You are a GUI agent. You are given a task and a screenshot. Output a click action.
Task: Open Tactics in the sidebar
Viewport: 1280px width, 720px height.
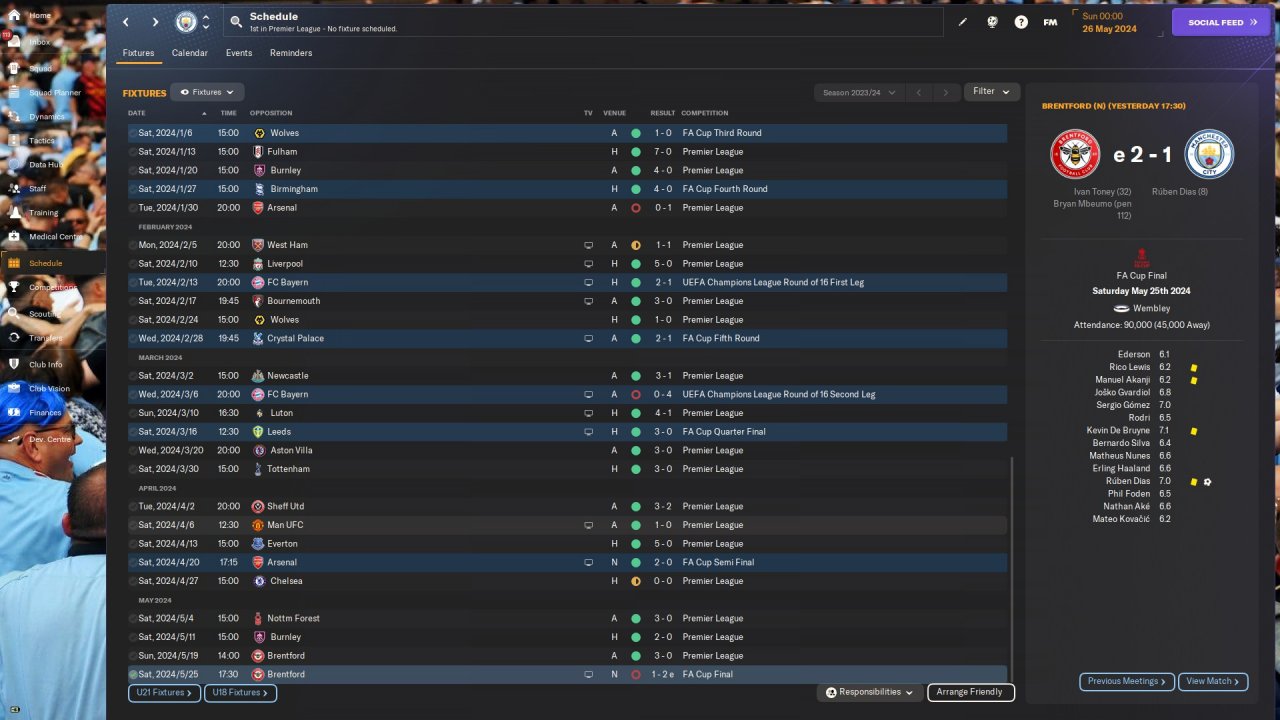coord(42,141)
